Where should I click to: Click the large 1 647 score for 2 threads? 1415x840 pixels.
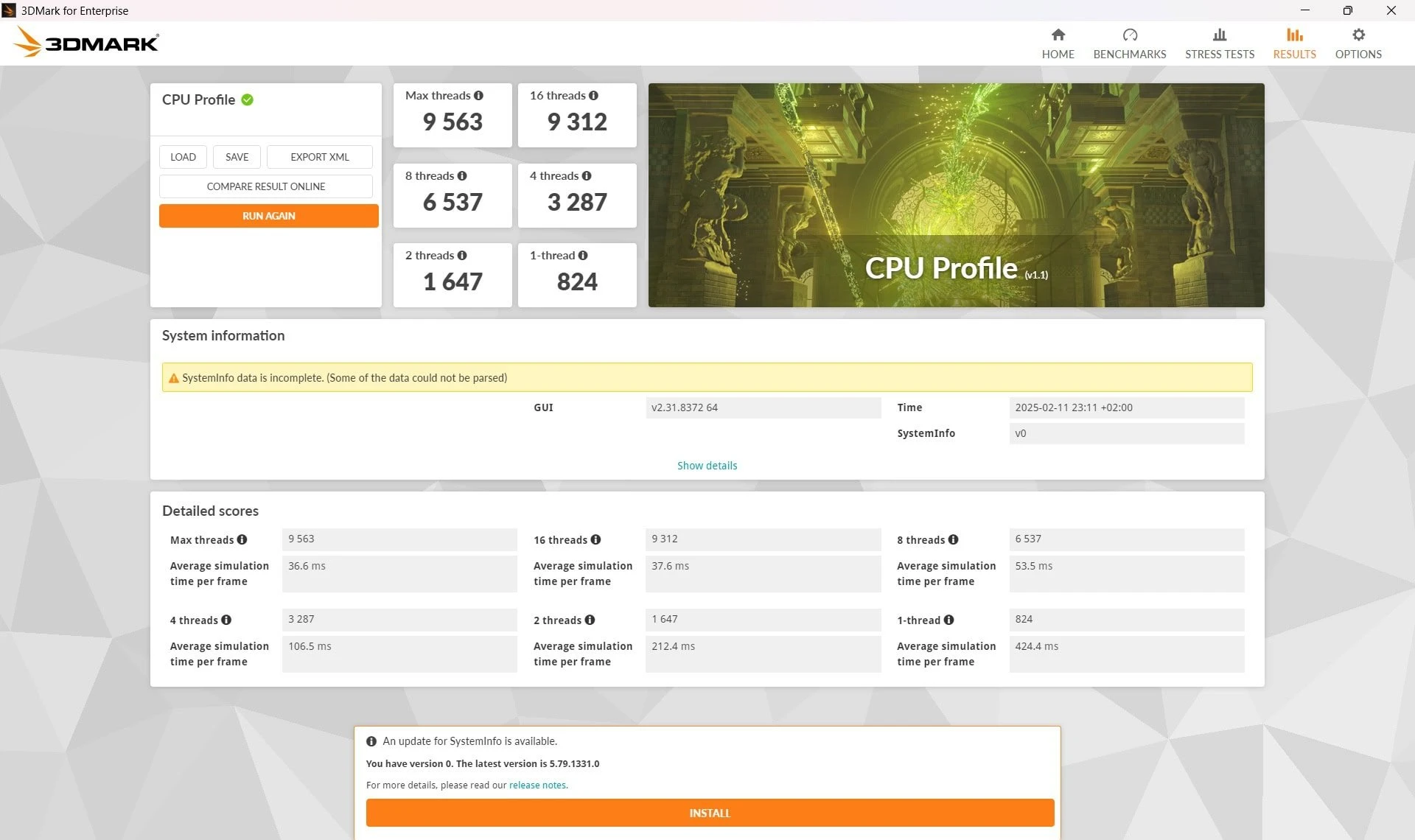point(453,281)
